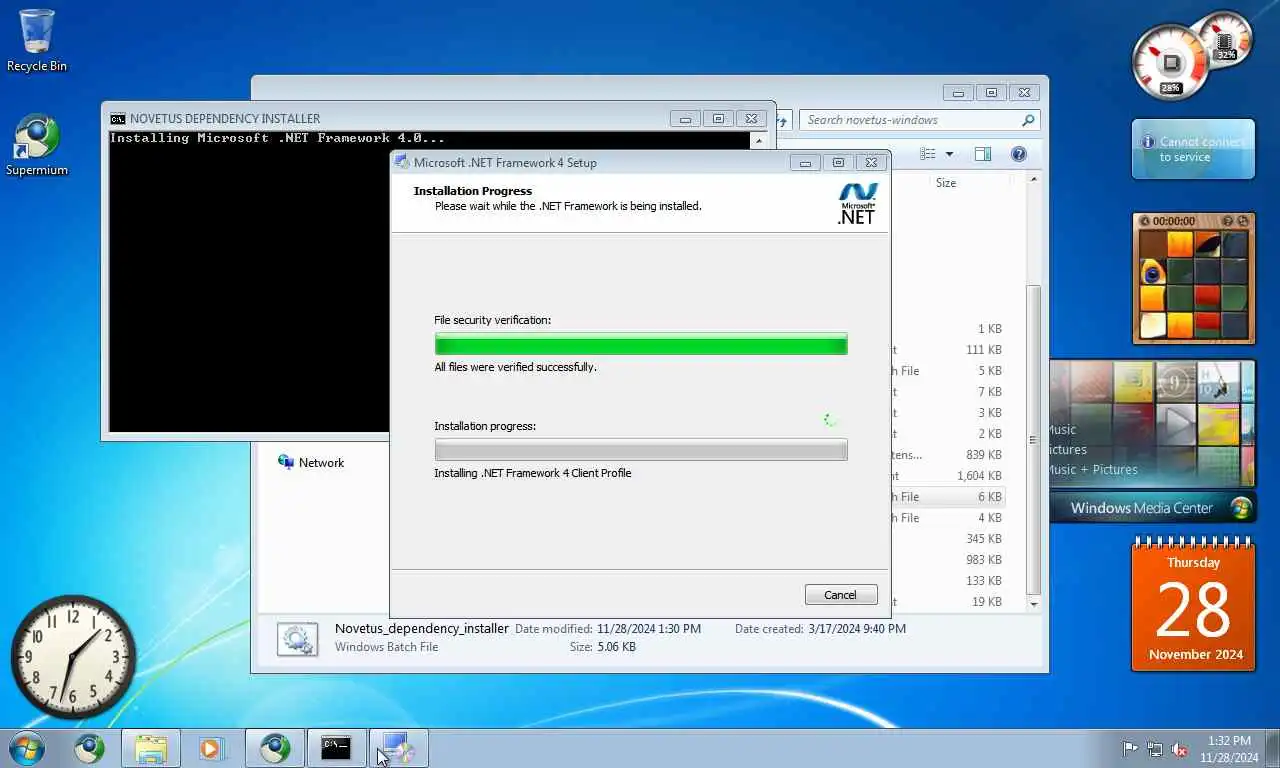
Task: Click the console icon in the NOVETUS DEPENDENCY INSTALLER title bar
Action: [118, 118]
